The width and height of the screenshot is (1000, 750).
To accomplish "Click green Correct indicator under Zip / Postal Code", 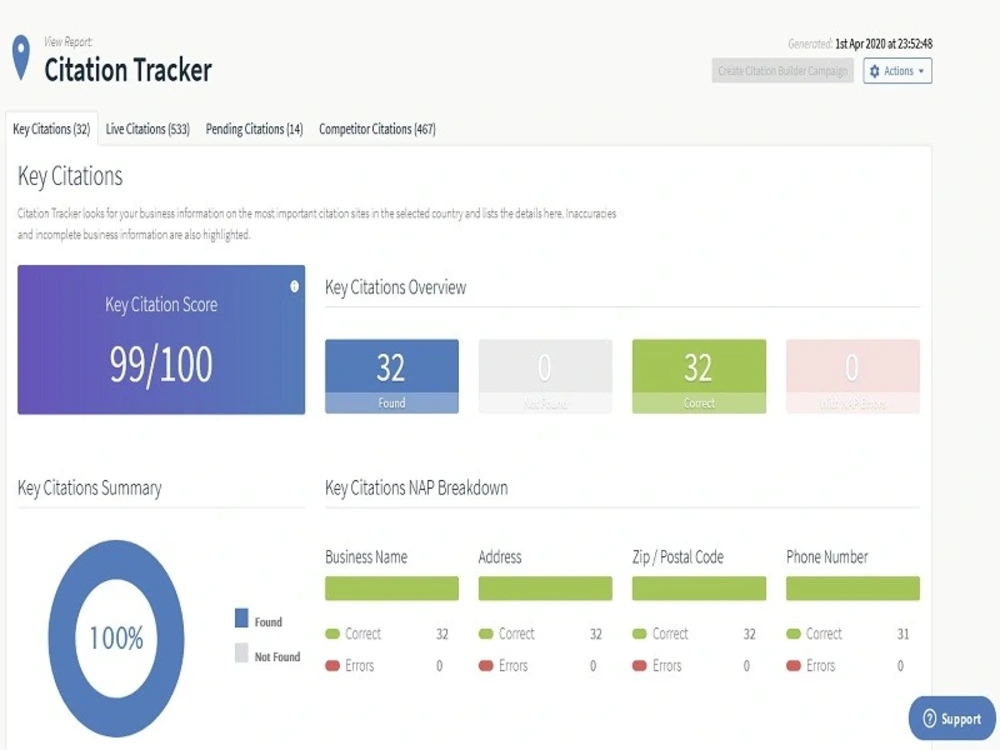I will point(640,634).
